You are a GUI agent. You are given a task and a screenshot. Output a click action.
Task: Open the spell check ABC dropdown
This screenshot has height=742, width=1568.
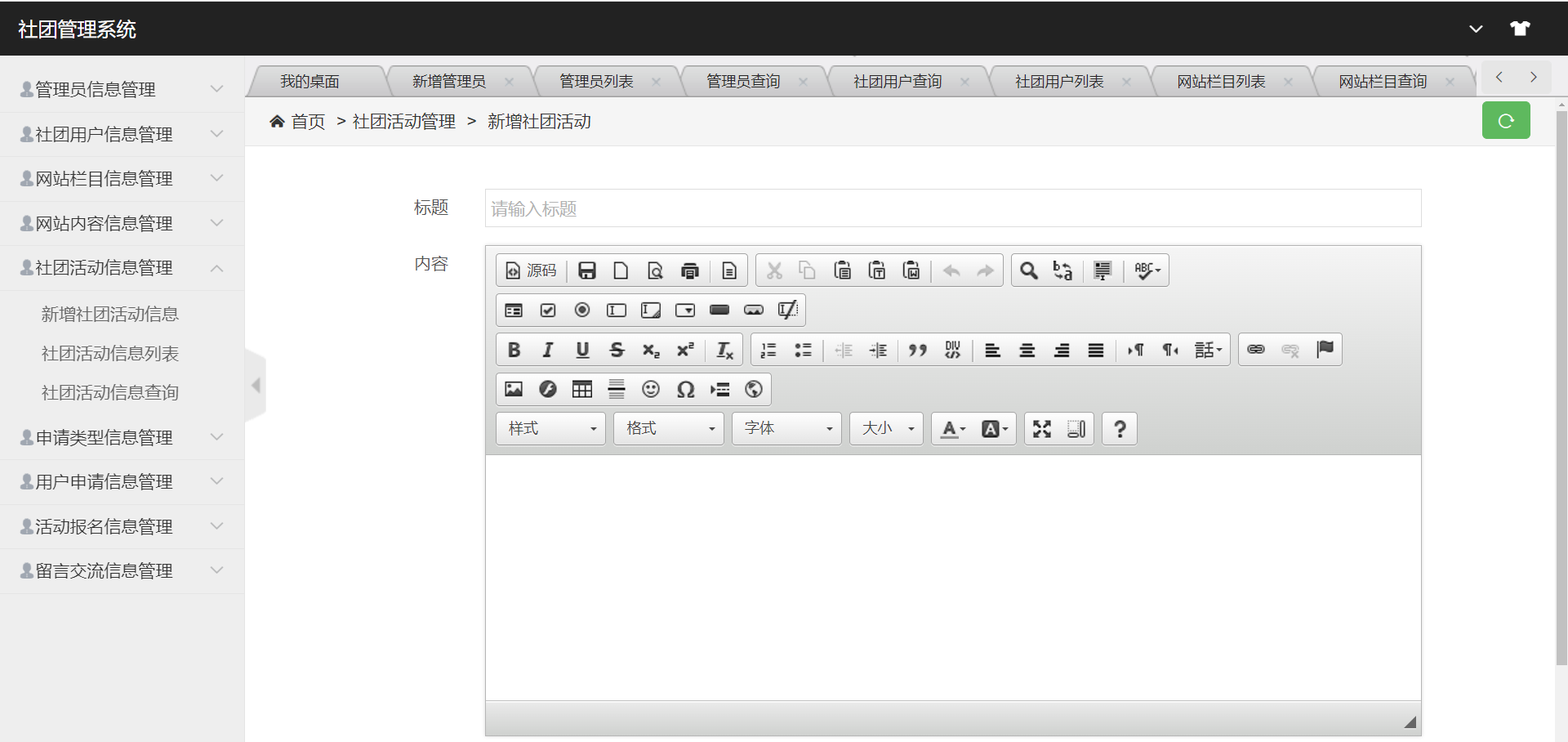point(1147,270)
